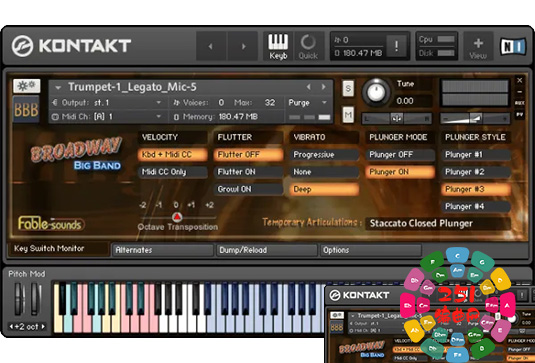This screenshot has height=363, width=535.
Task: Select Flutter OFF option
Action: pos(248,155)
